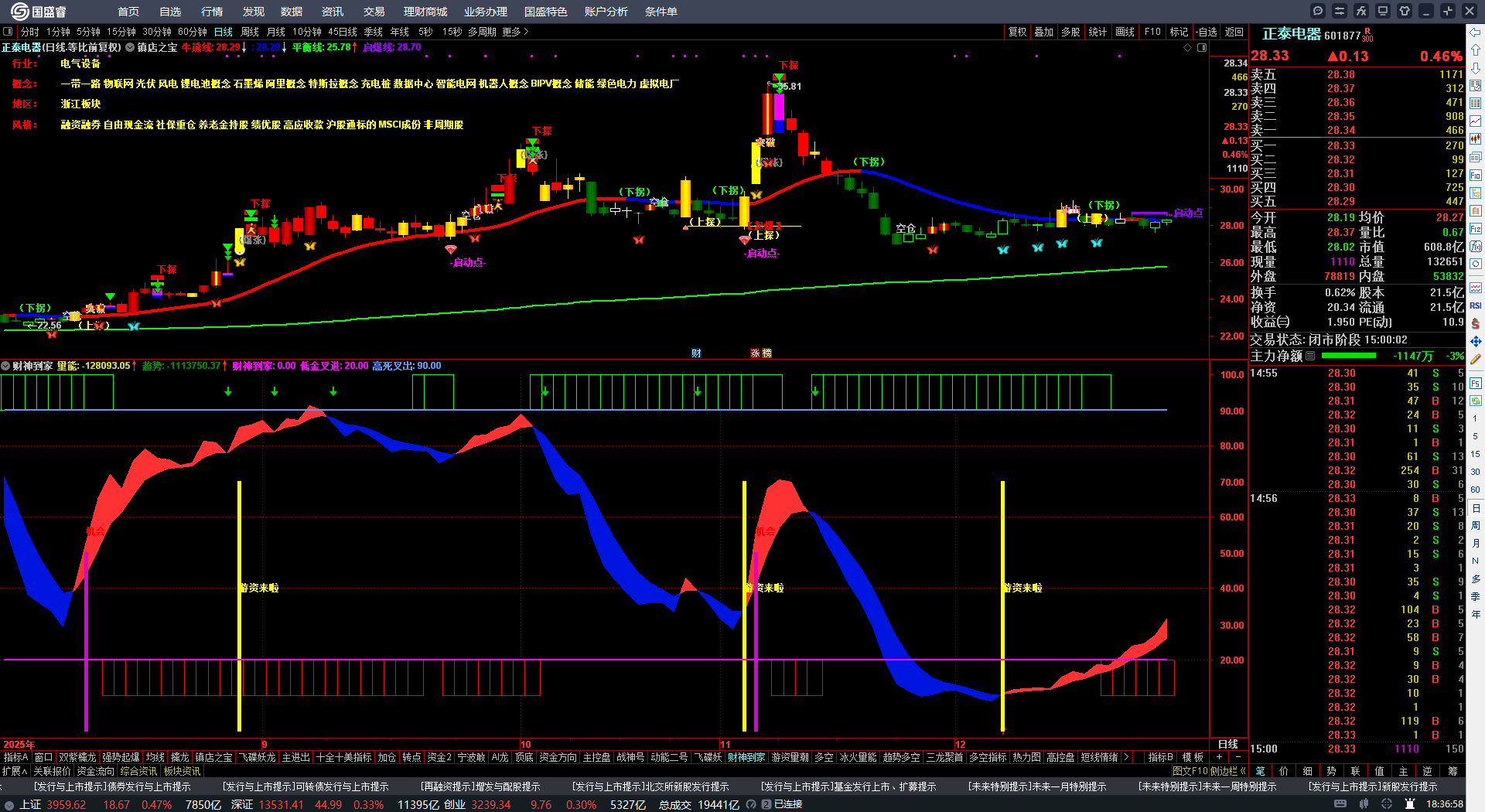Open the 行情 menu

[212, 12]
